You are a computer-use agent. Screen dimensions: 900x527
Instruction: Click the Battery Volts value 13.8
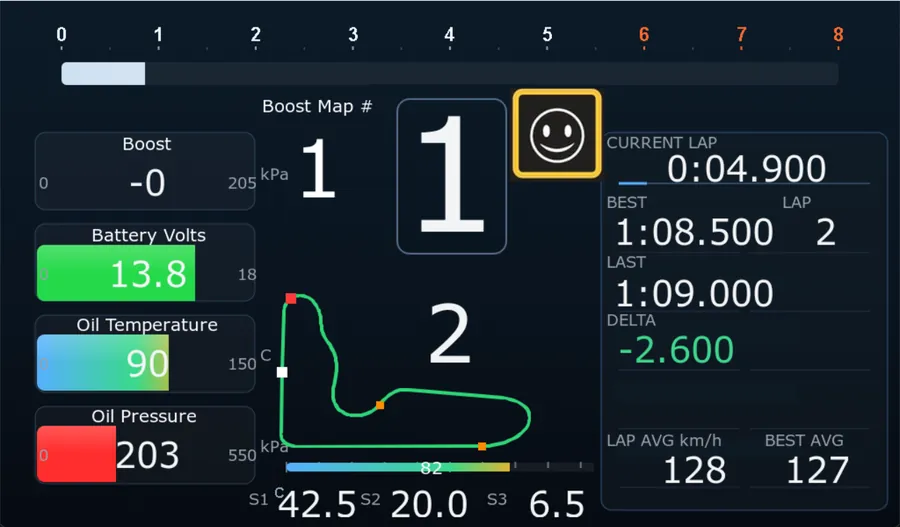coord(149,274)
